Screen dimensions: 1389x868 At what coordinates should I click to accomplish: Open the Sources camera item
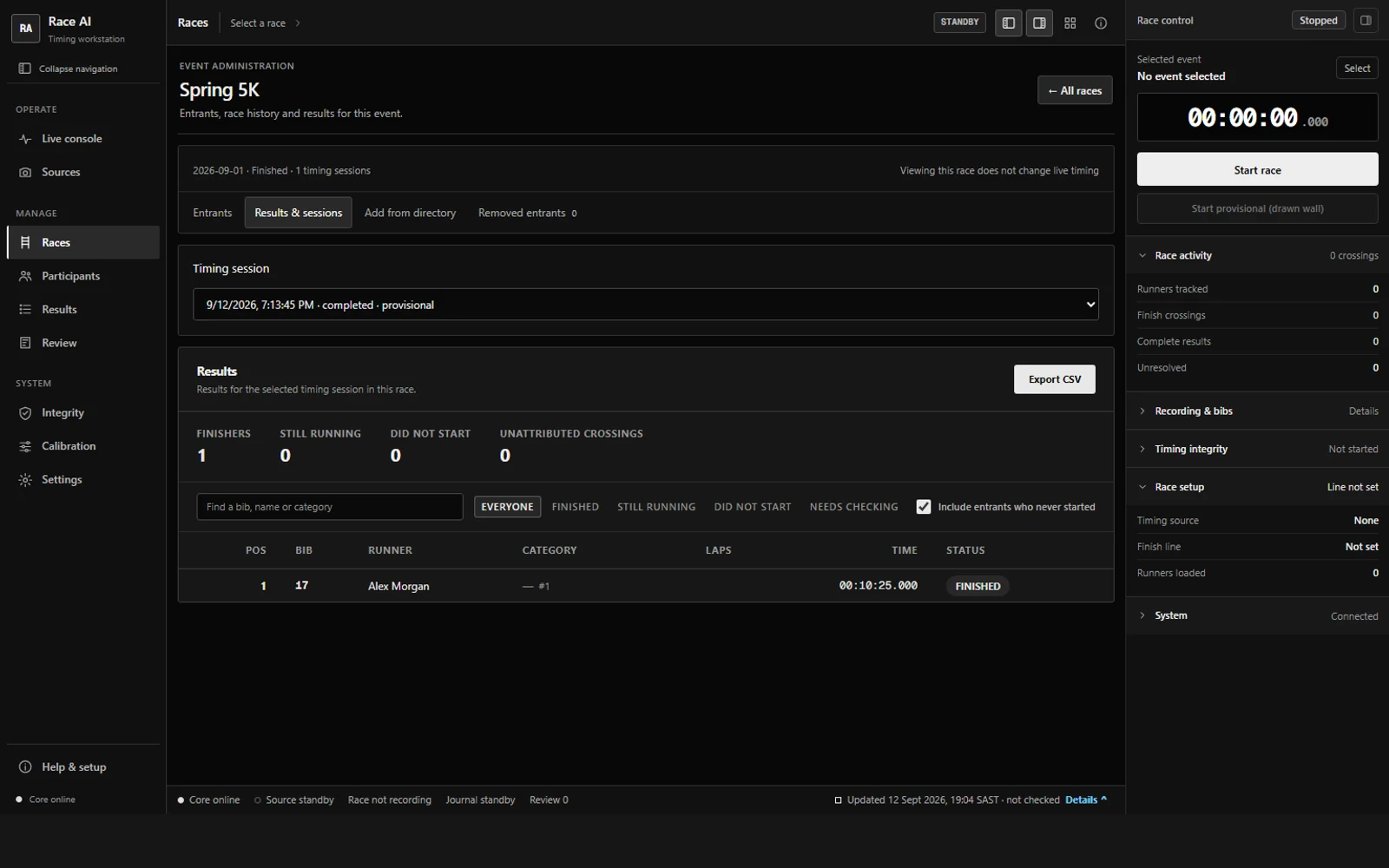point(82,173)
